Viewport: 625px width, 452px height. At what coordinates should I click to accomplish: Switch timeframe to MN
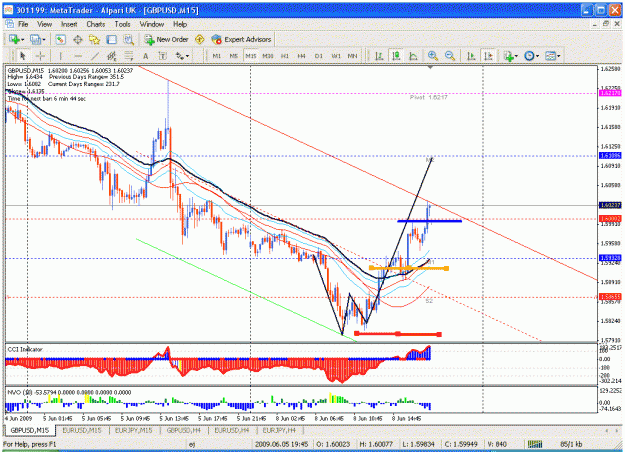coord(352,56)
